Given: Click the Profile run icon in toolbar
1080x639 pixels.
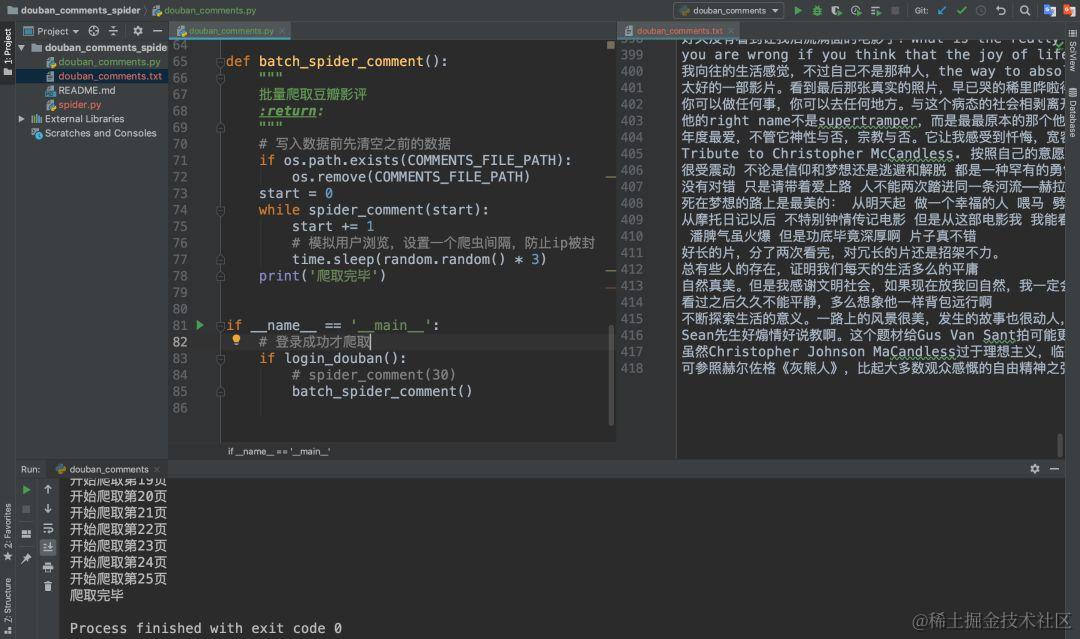Looking at the screenshot, I should coord(855,10).
